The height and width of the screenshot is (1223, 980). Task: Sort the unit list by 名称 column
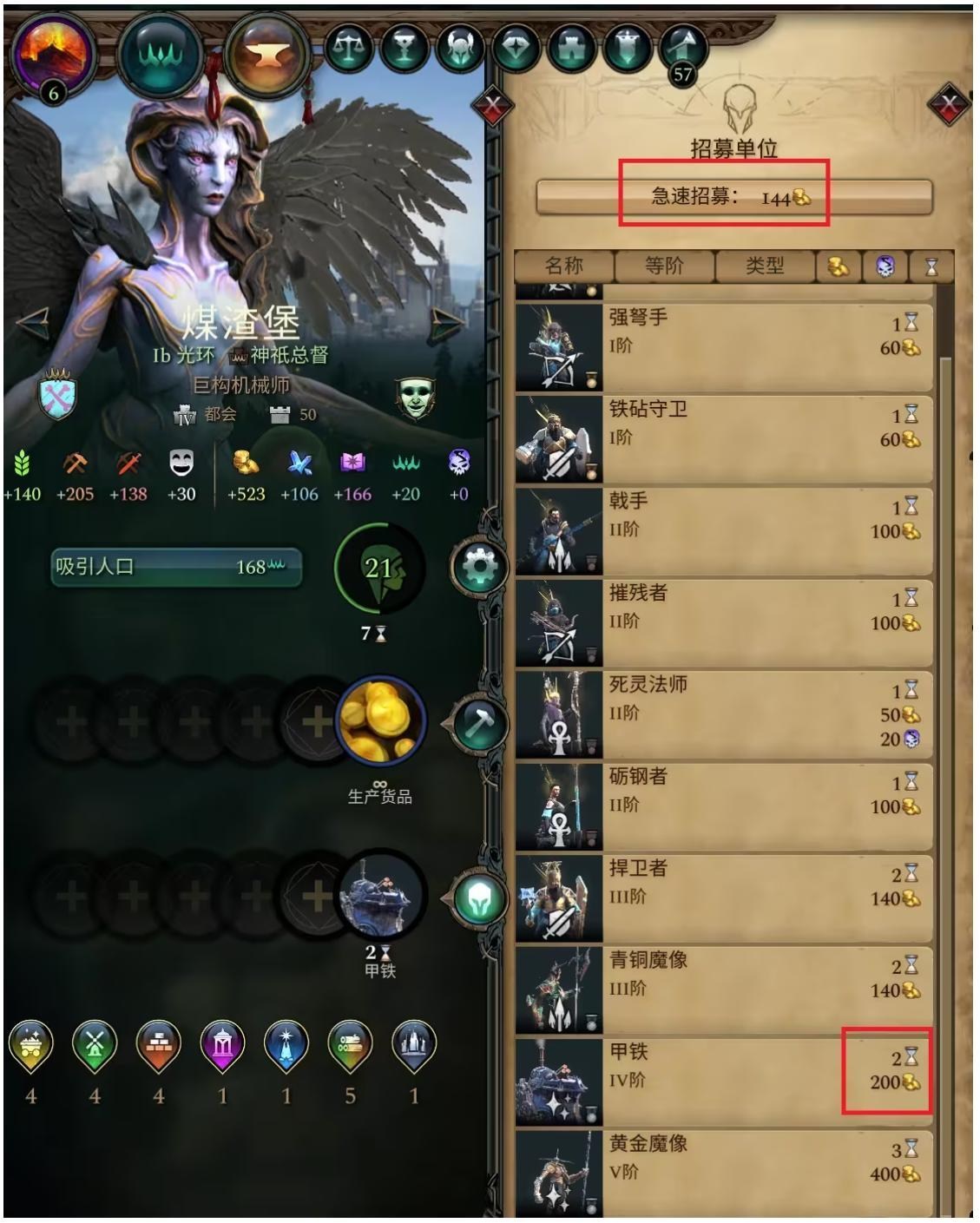click(564, 266)
